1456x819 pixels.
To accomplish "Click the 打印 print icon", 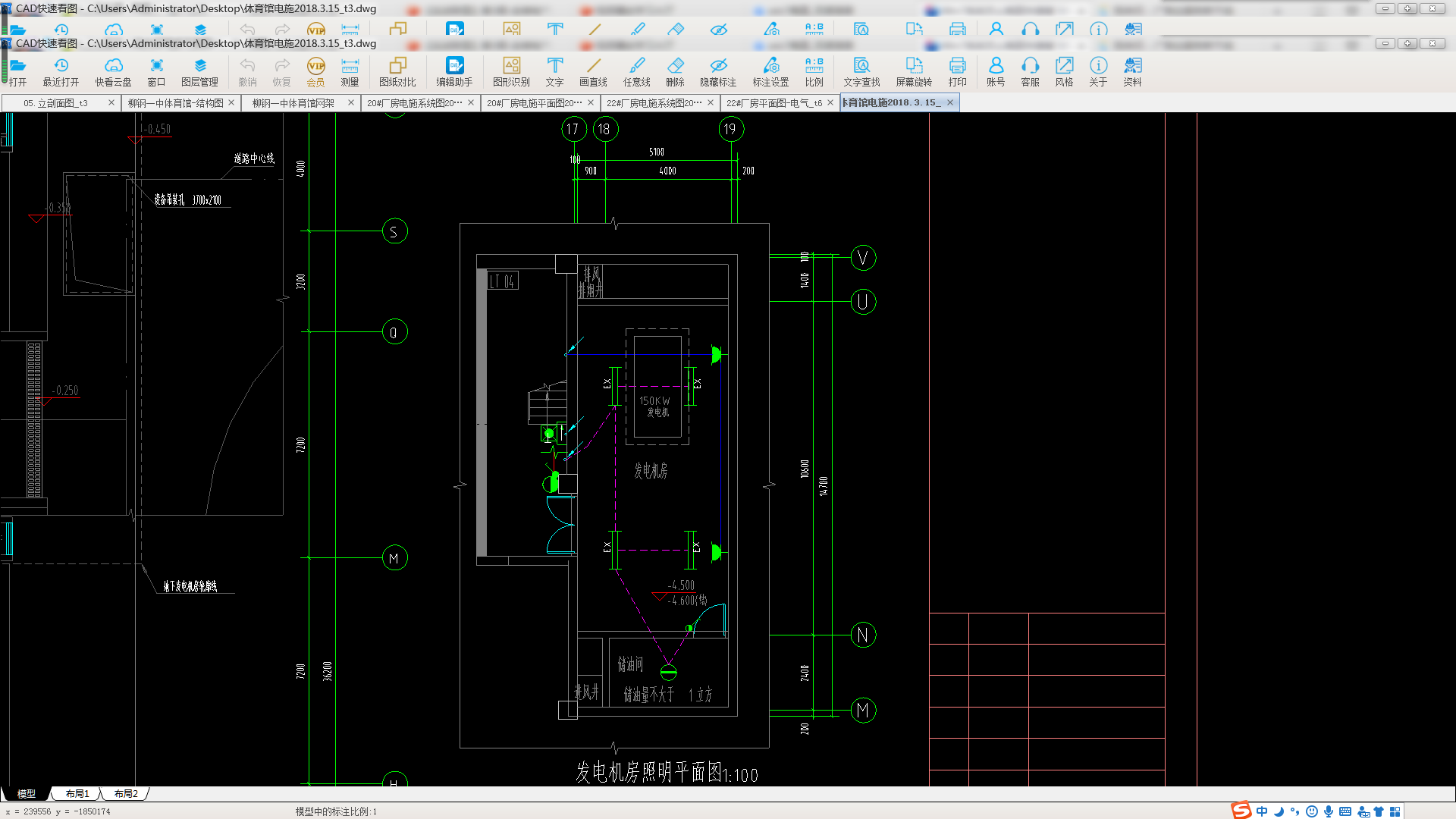I will coord(957,72).
